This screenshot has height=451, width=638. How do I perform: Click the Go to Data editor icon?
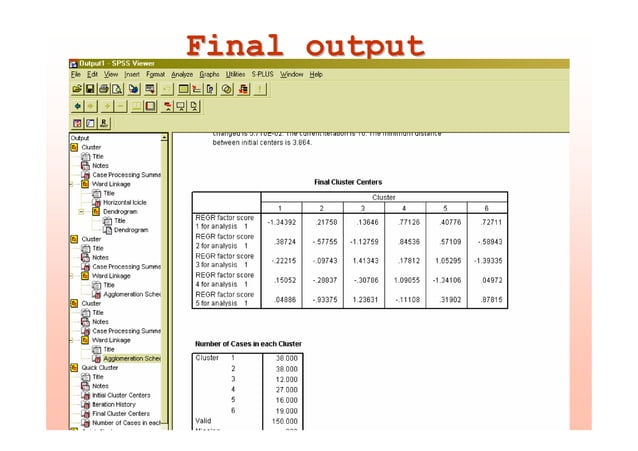(x=184, y=89)
